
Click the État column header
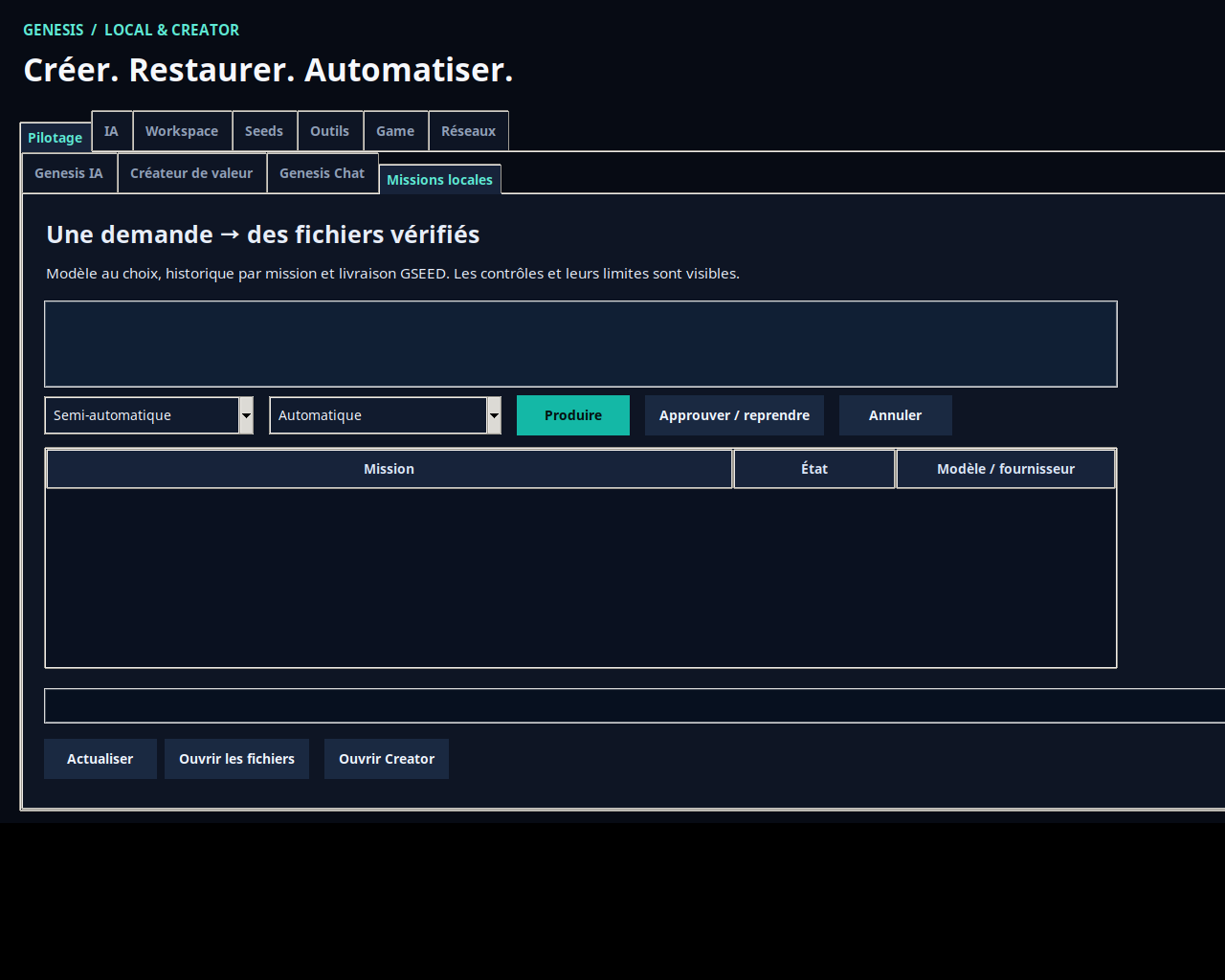[814, 469]
